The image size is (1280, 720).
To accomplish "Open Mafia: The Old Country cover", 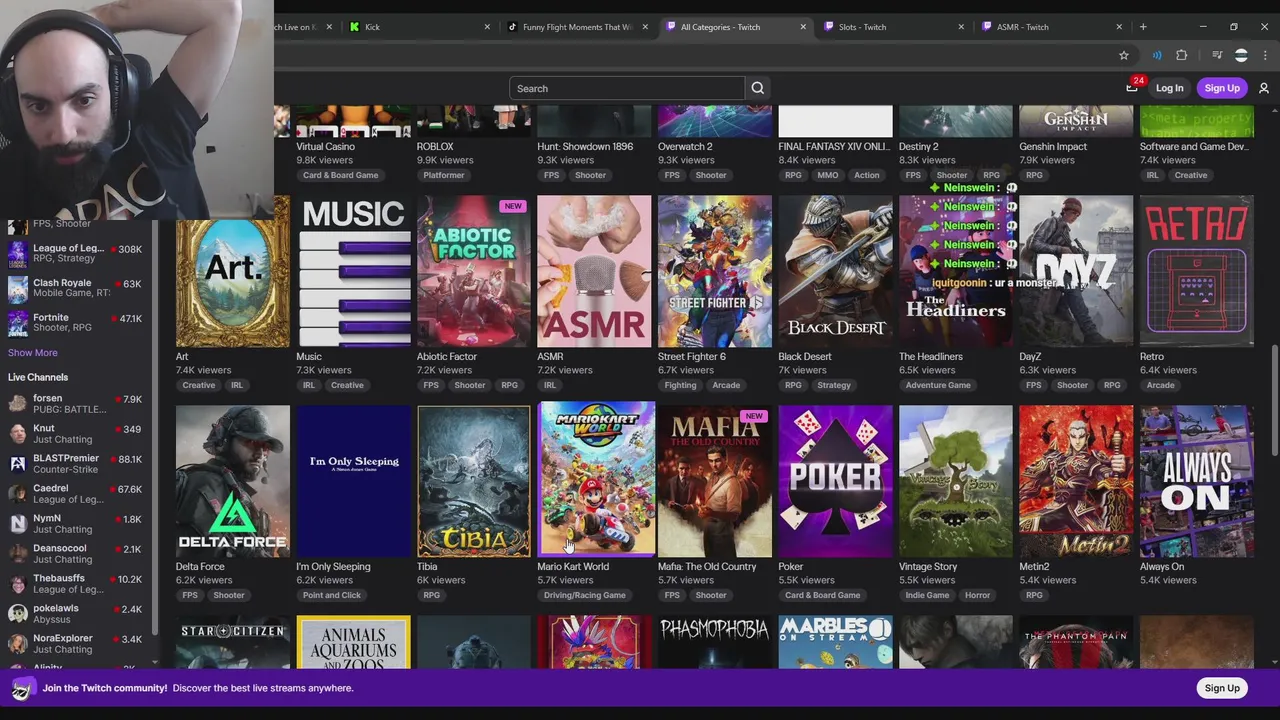I will tap(715, 481).
